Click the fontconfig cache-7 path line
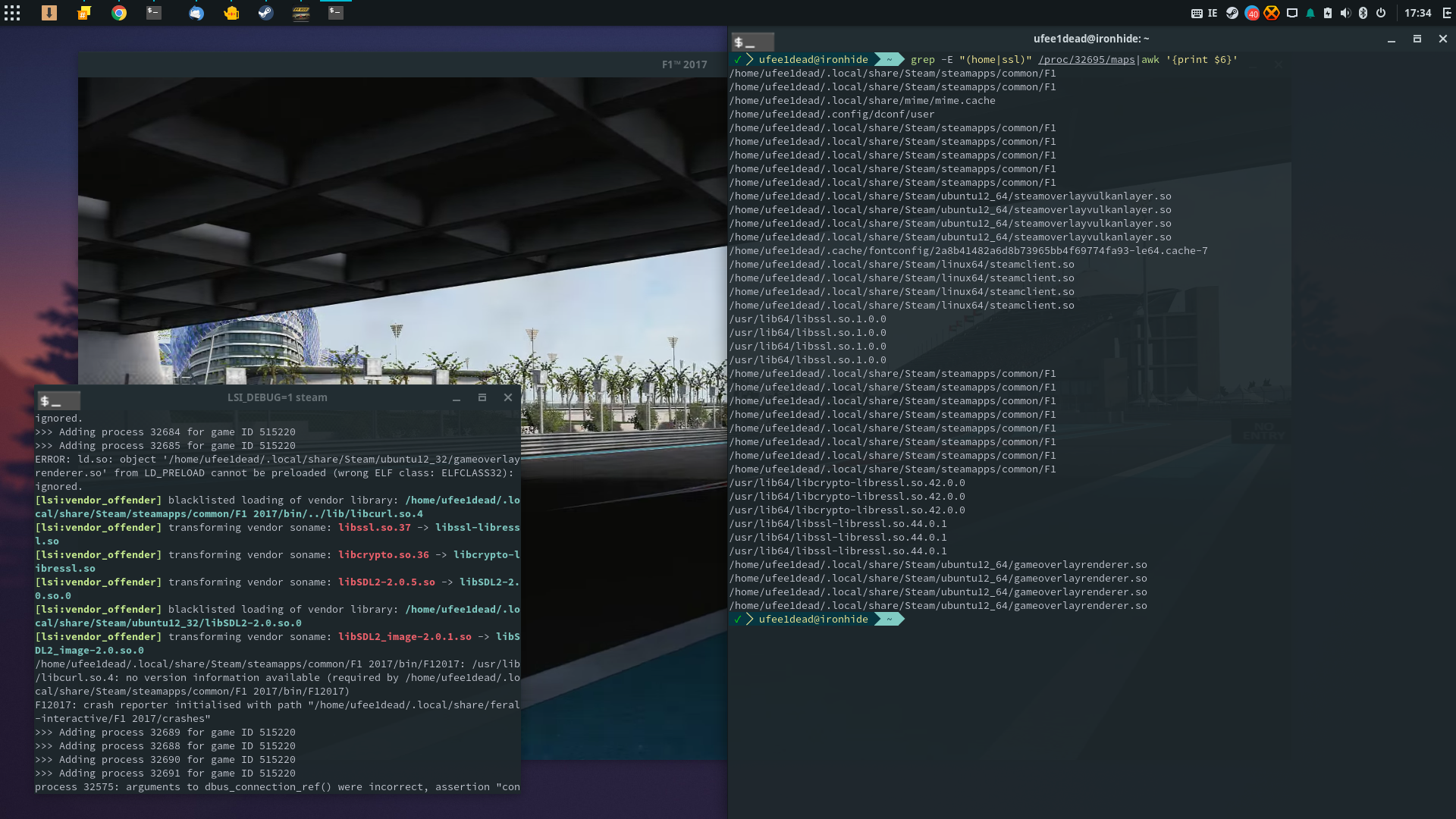The image size is (1456, 819). pyautogui.click(x=968, y=251)
